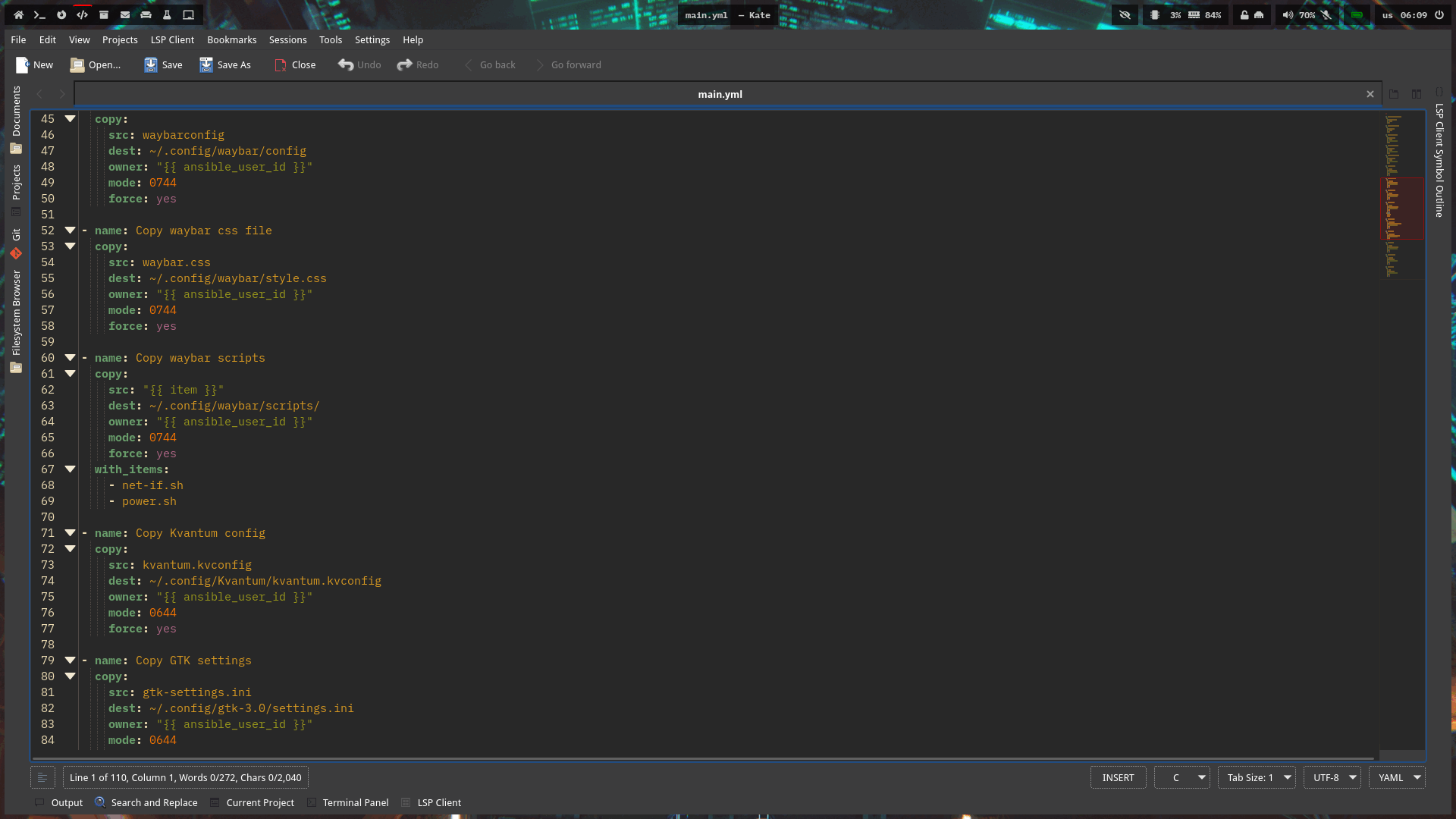Open Firefox from the top panel
This screenshot has height=819, width=1456.
61,14
